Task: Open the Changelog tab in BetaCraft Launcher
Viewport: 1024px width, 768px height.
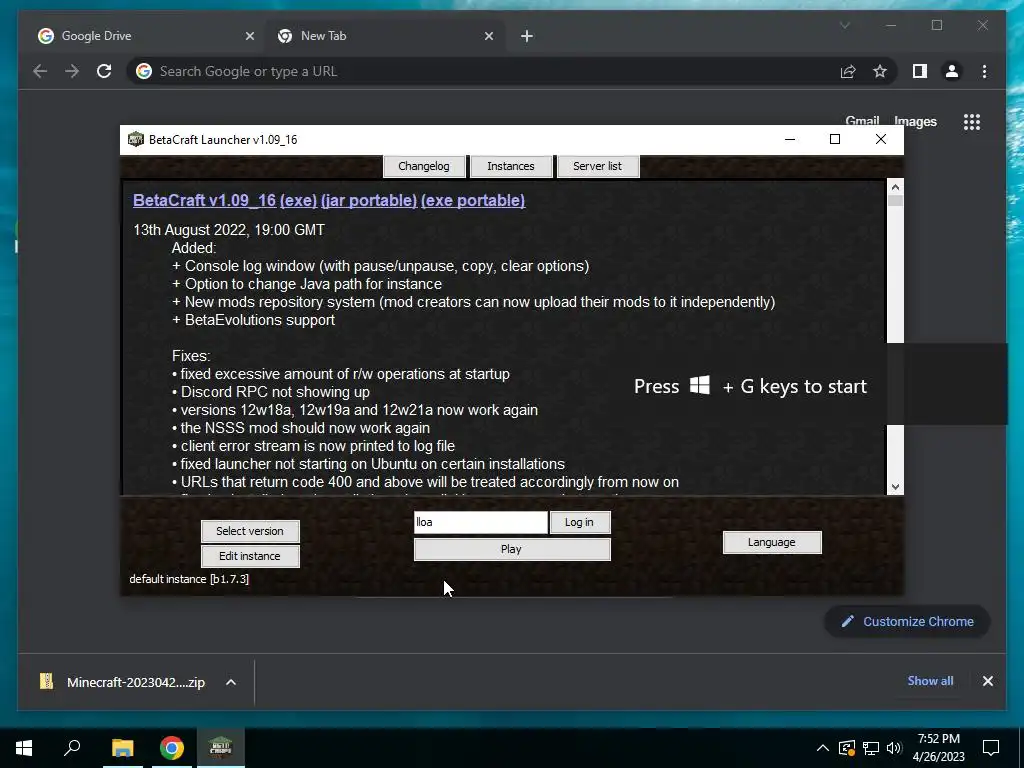Action: (424, 166)
